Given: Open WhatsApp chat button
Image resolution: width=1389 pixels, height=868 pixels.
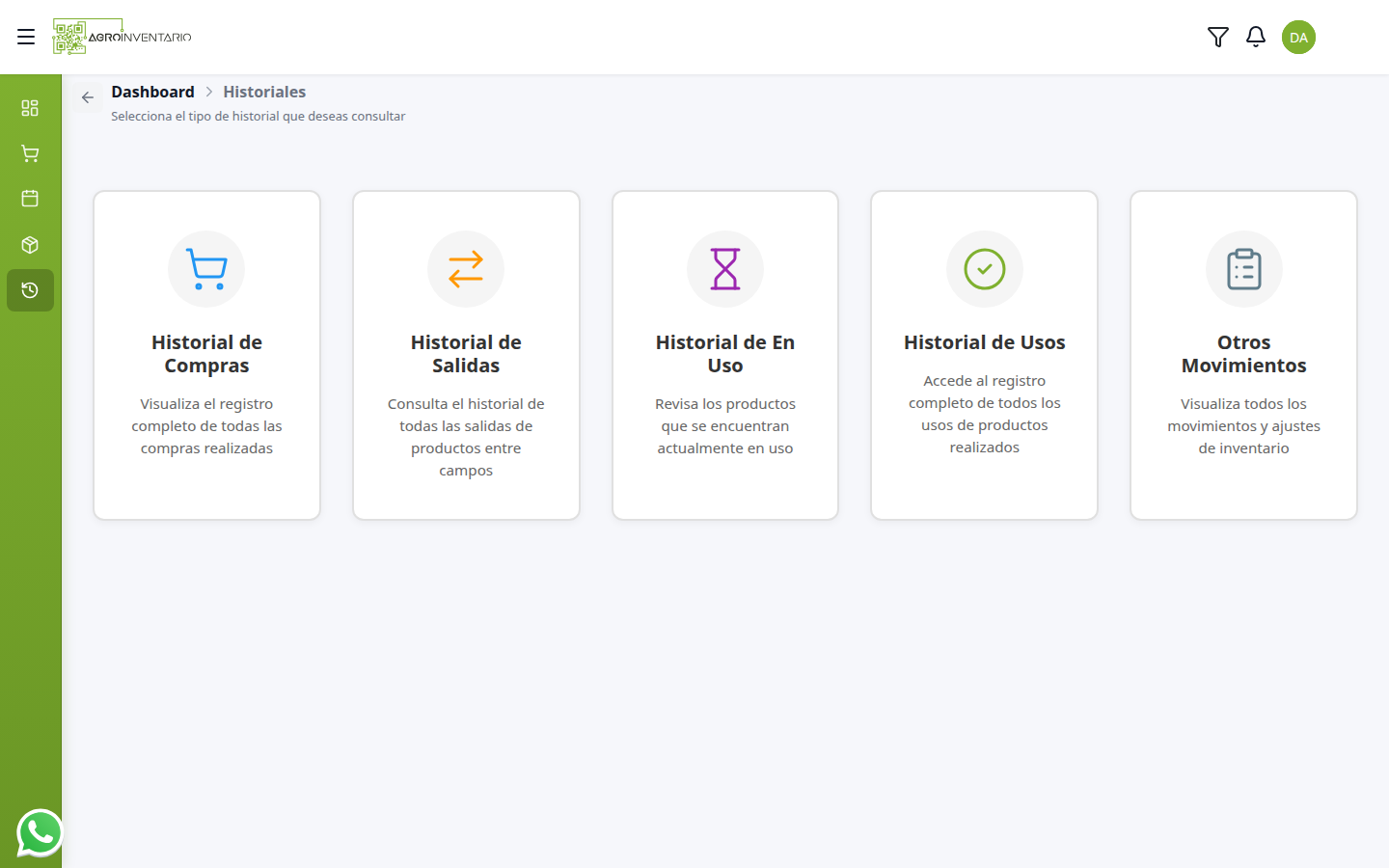Looking at the screenshot, I should point(40,832).
